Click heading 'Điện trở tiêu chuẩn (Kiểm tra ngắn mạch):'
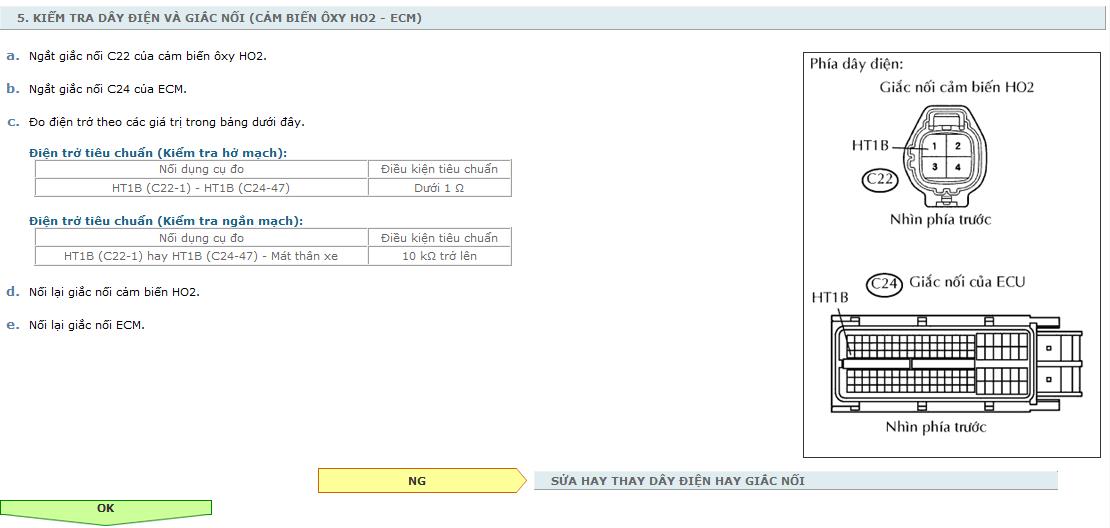This screenshot has height=528, width=1110. coord(166,221)
